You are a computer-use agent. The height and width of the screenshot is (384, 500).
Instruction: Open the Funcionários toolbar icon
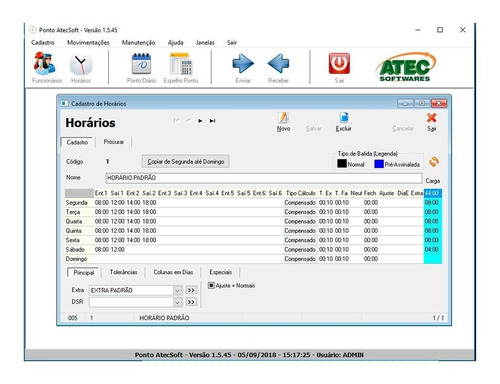tap(45, 64)
